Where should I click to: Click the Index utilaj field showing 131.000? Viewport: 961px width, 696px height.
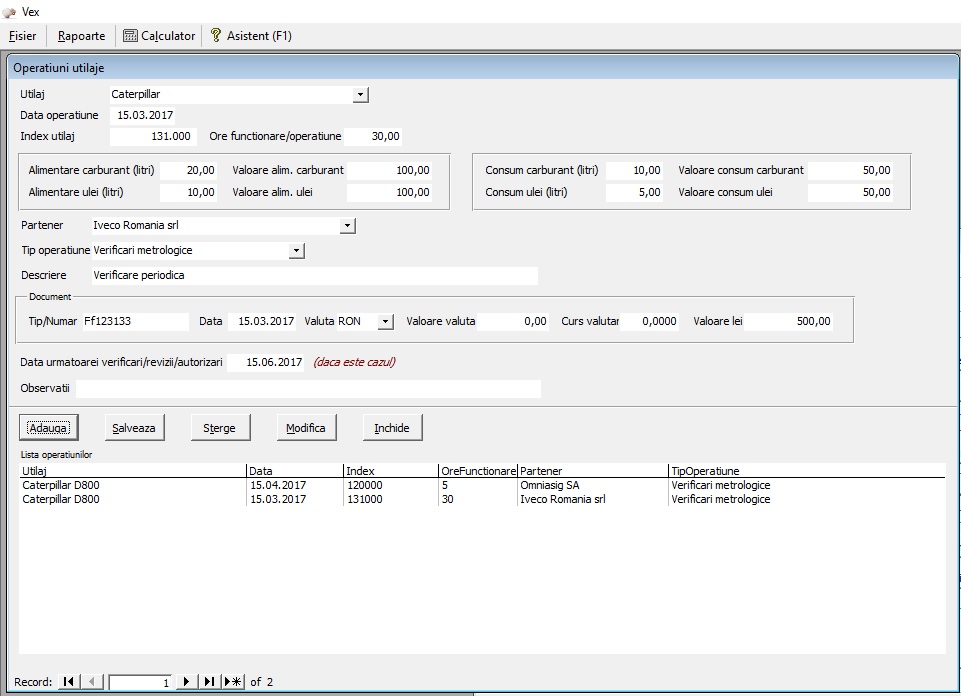[153, 136]
